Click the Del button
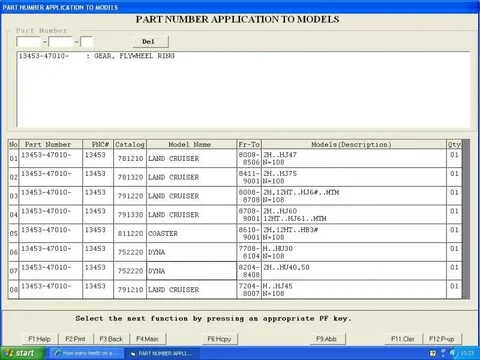Viewport: 480px width, 360px height. [150, 42]
